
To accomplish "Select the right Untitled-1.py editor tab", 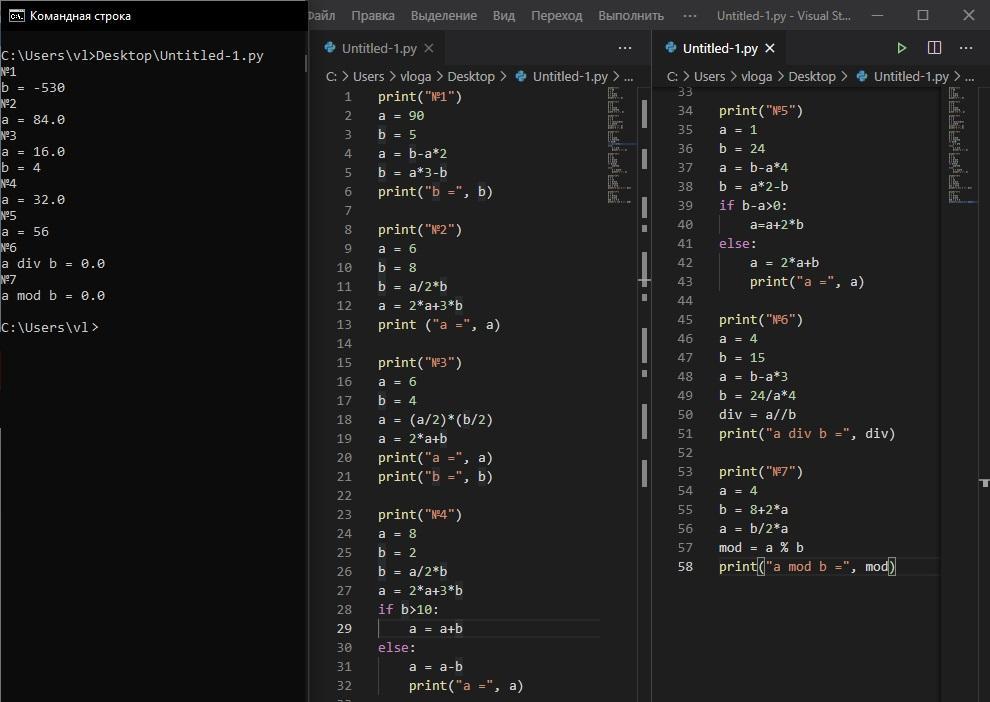I will (x=720, y=48).
